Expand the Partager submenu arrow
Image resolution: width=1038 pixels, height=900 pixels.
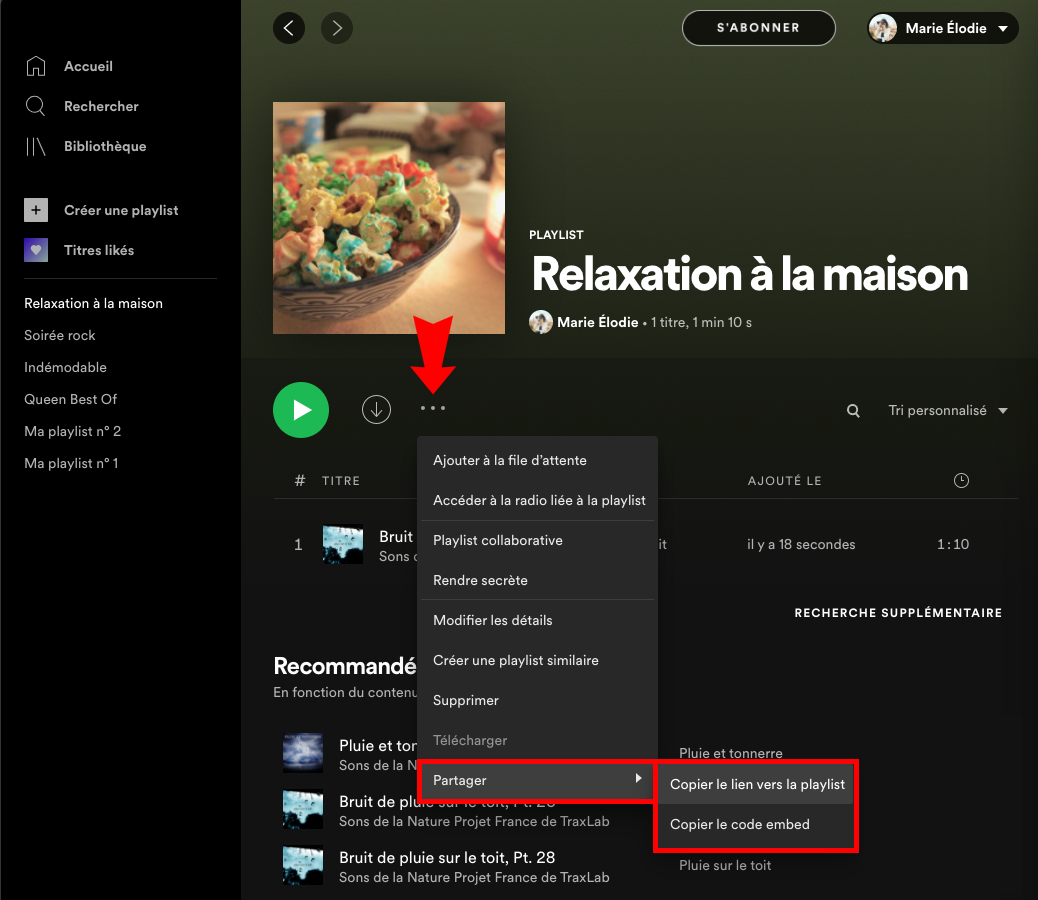[x=639, y=781]
